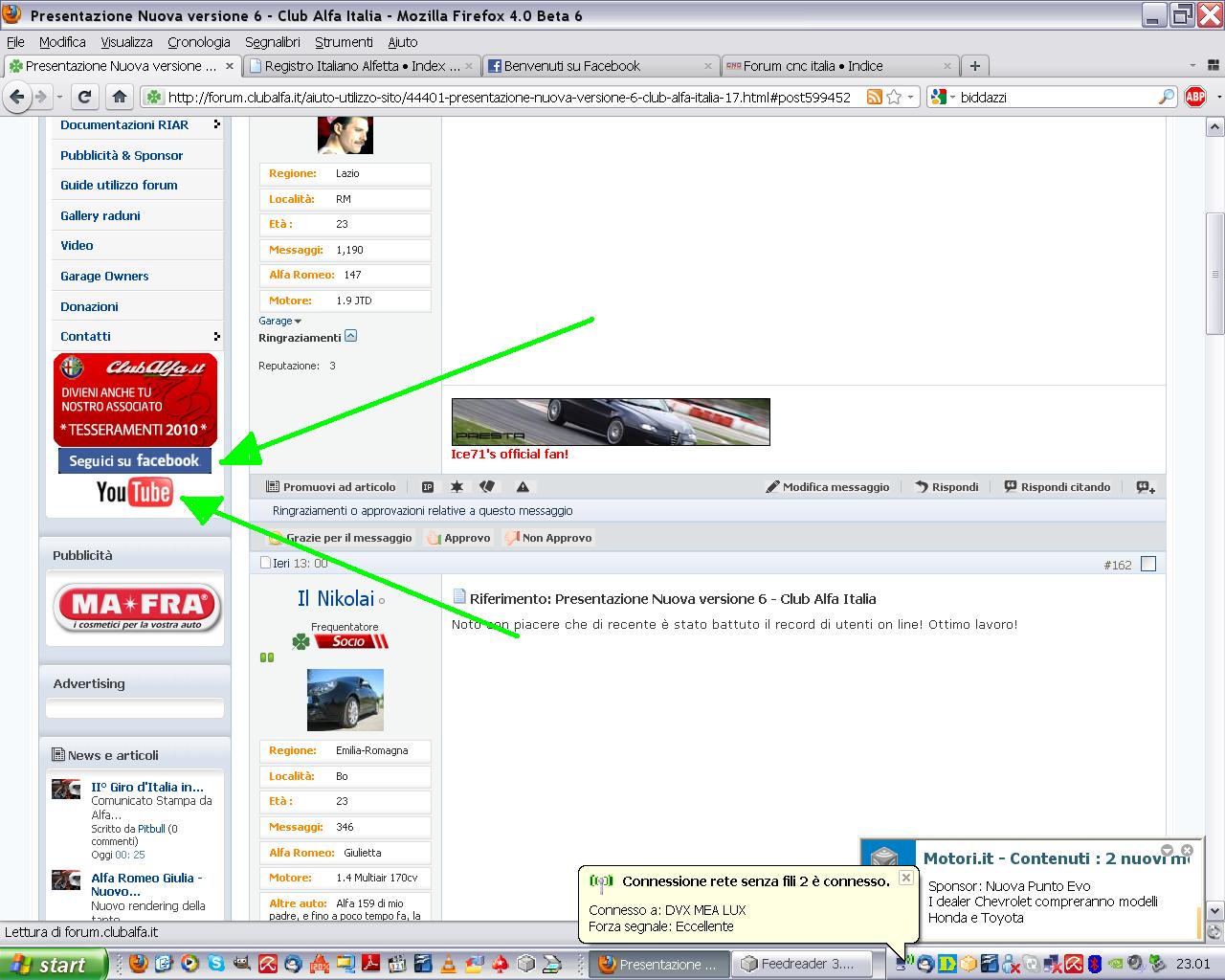Reload the page with the refresh button

pos(84,97)
